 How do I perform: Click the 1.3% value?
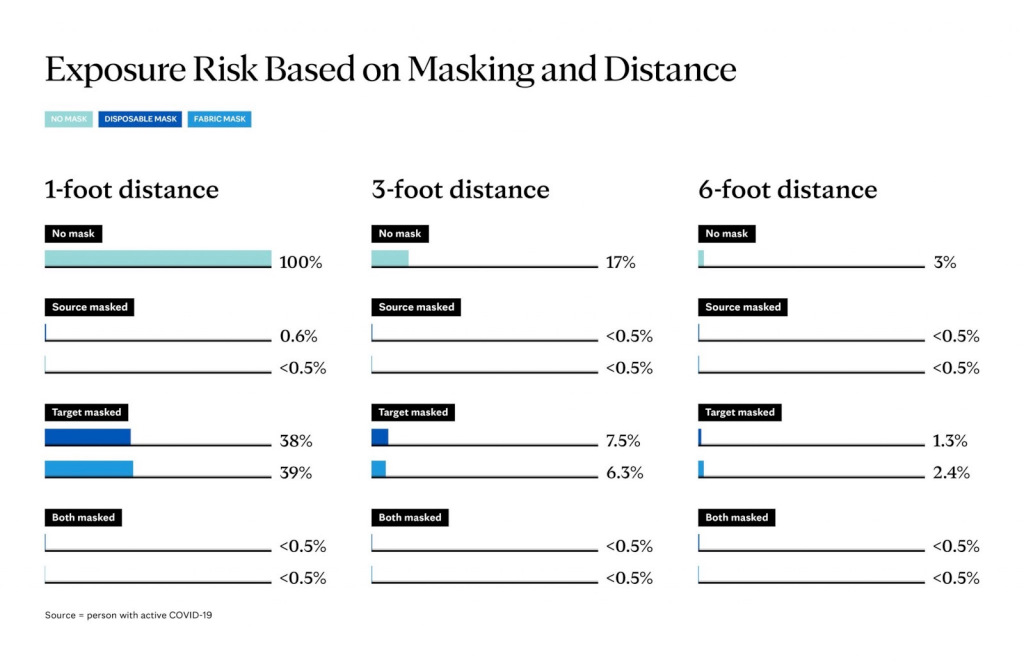point(950,441)
